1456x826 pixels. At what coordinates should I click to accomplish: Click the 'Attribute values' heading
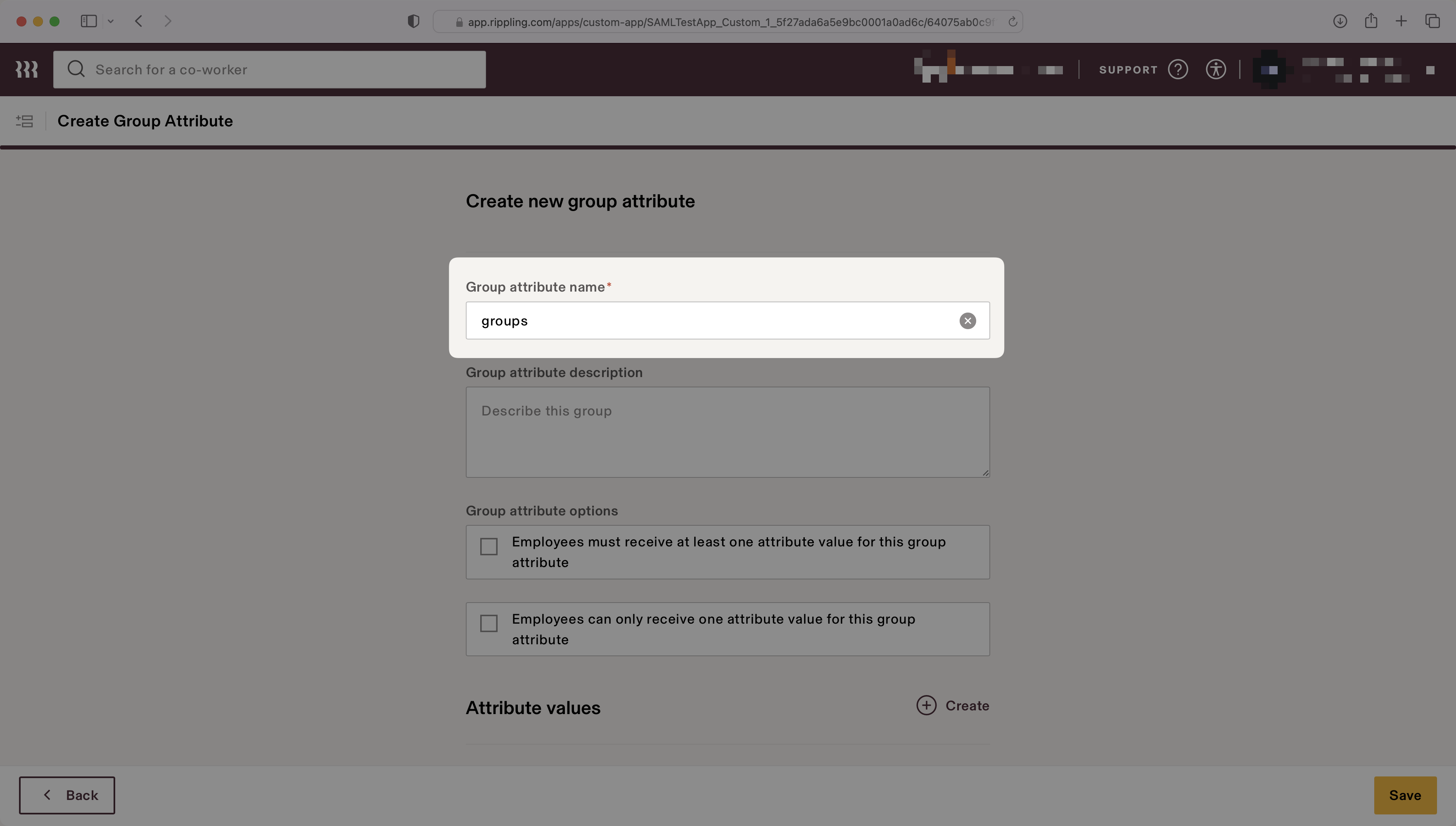(x=533, y=707)
